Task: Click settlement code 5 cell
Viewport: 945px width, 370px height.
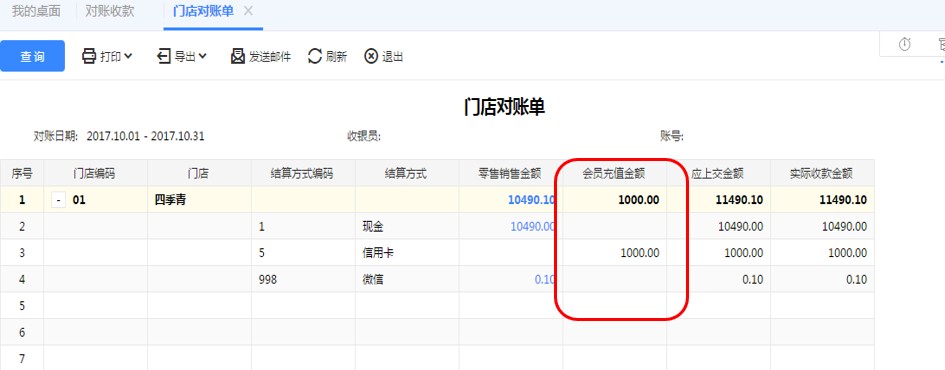Action: coord(303,253)
